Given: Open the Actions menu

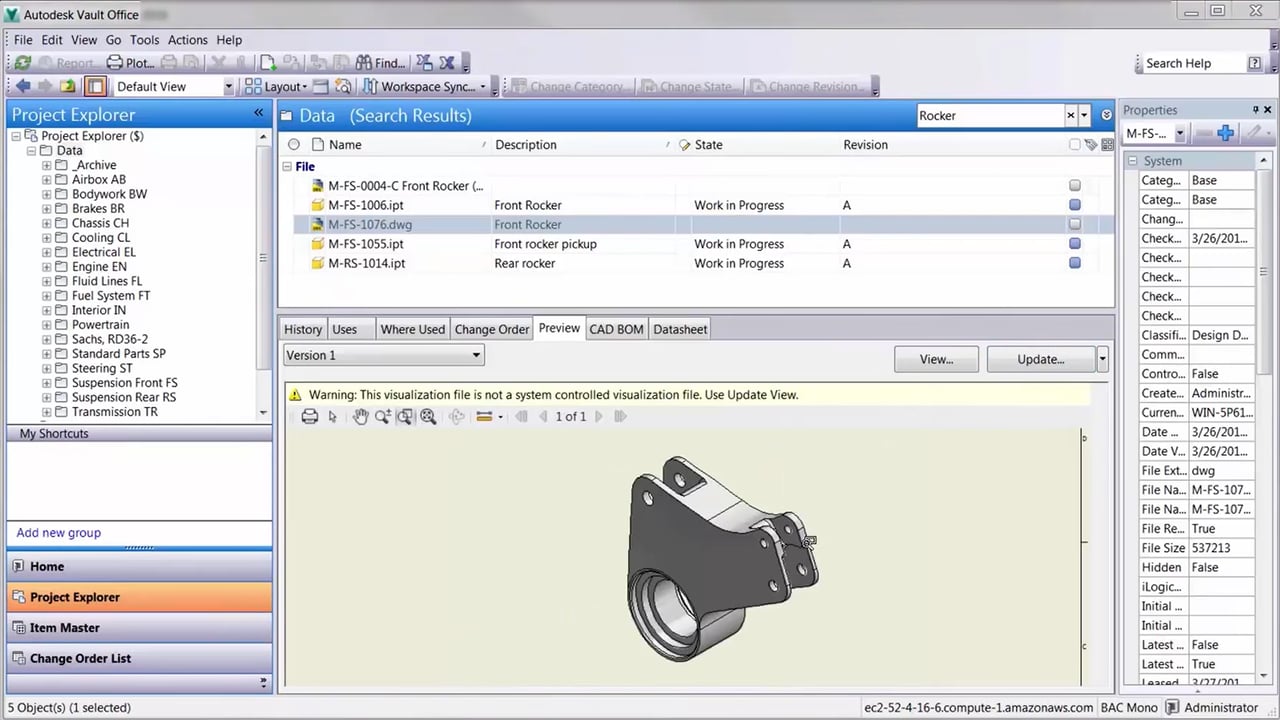Looking at the screenshot, I should click(188, 40).
